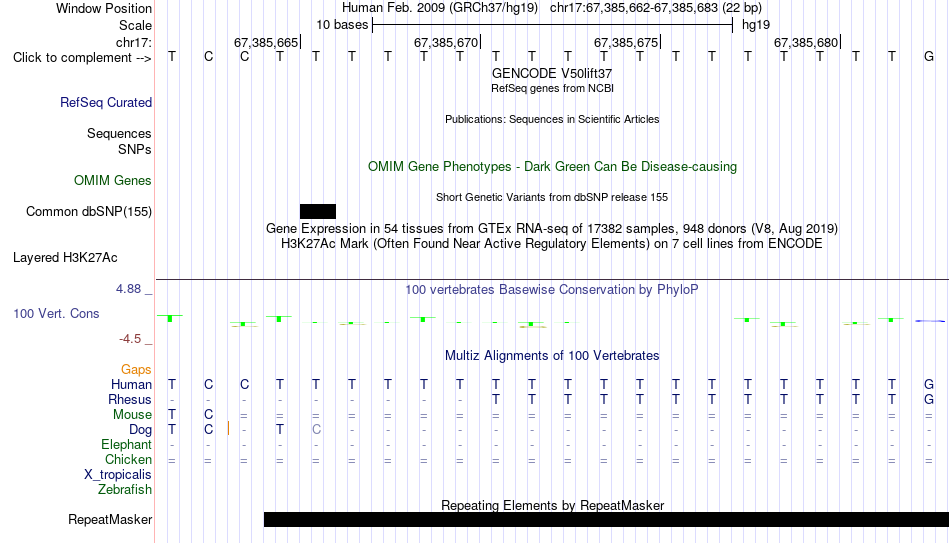This screenshot has height=543, width=950.
Task: Click 'Publications: Sequences in Scientific Articles' title
Action: [x=552, y=119]
